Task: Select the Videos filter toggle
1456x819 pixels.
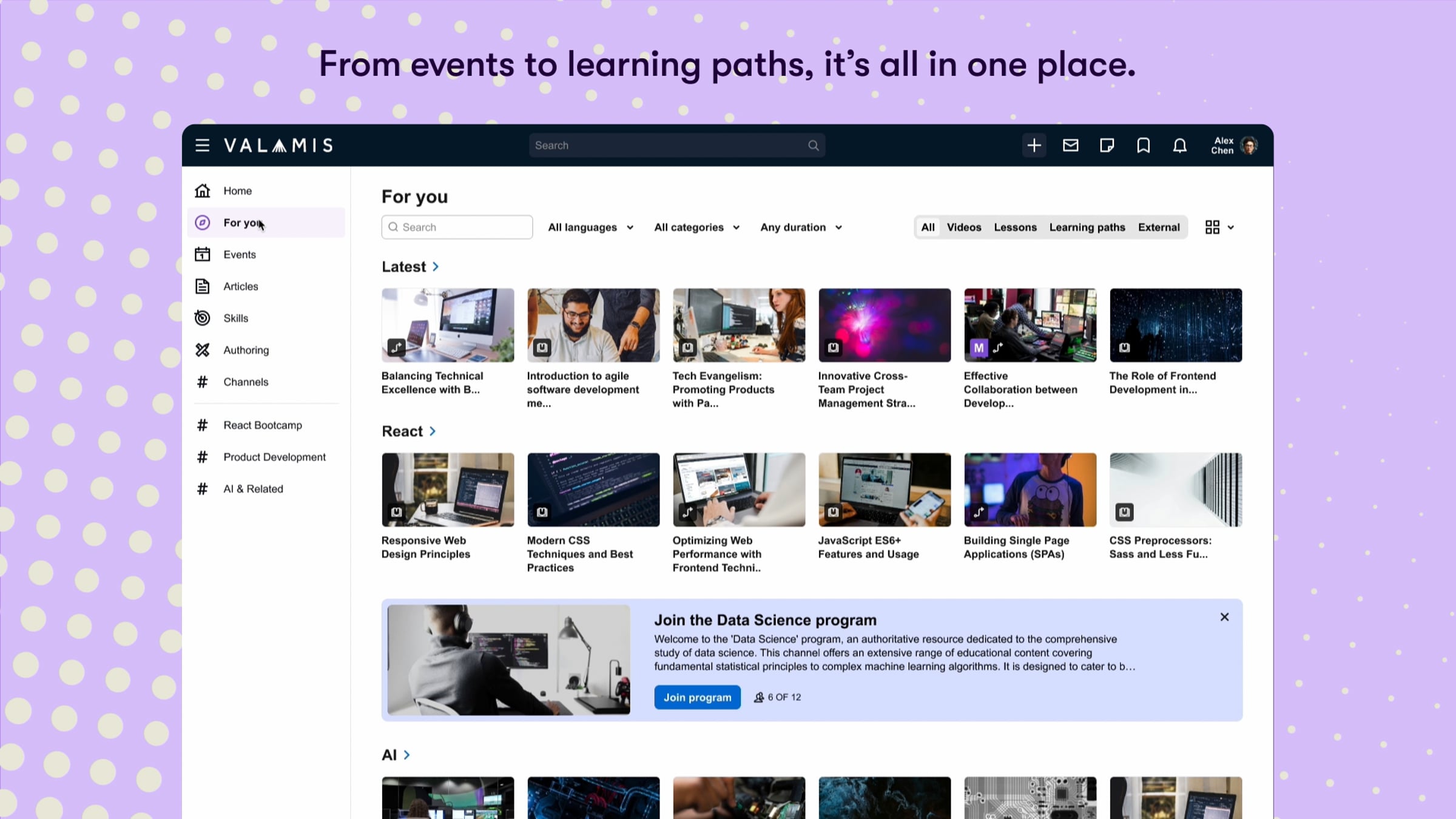Action: coord(963,227)
